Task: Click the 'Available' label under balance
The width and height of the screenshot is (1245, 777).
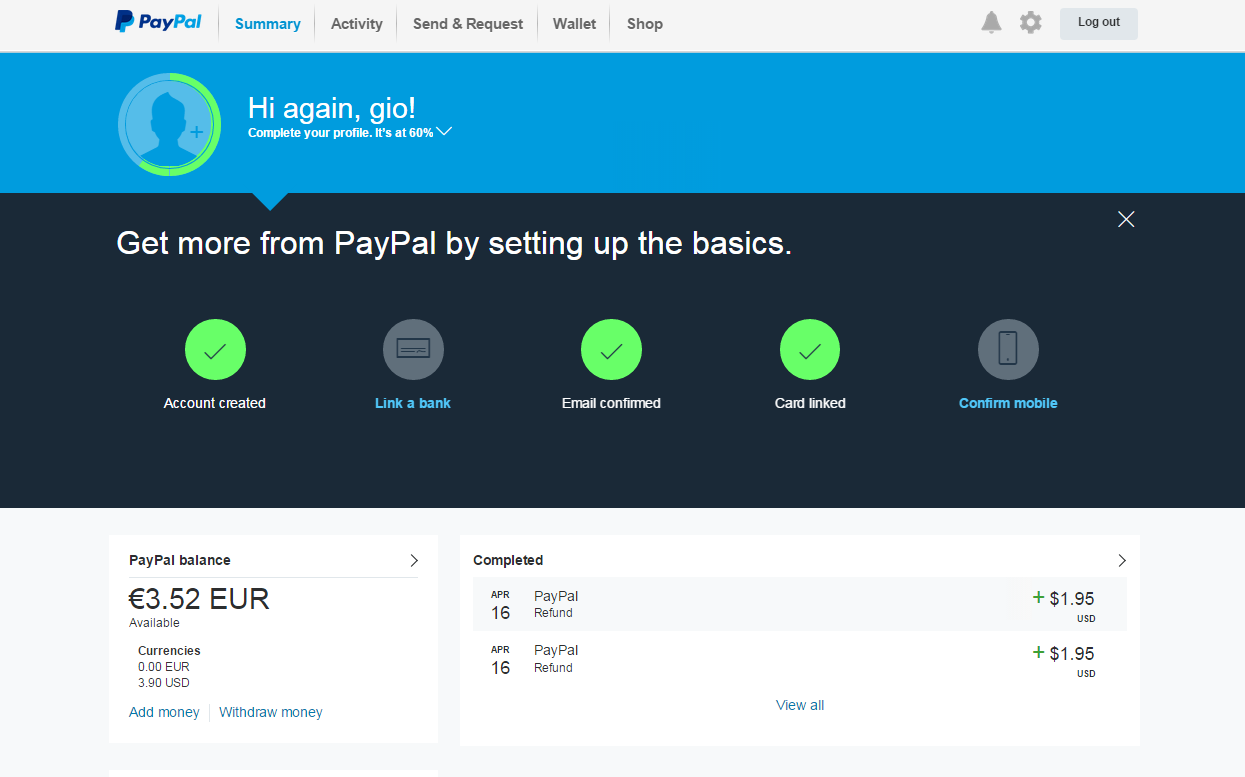Action: [x=154, y=623]
